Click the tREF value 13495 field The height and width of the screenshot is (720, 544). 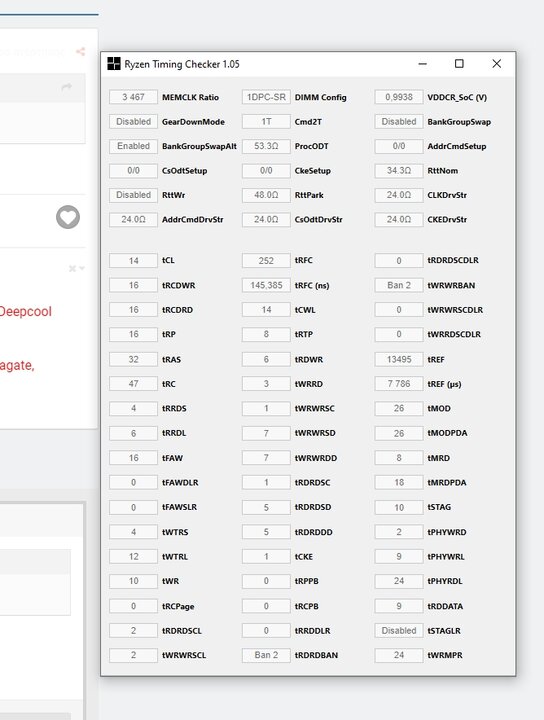coord(399,359)
